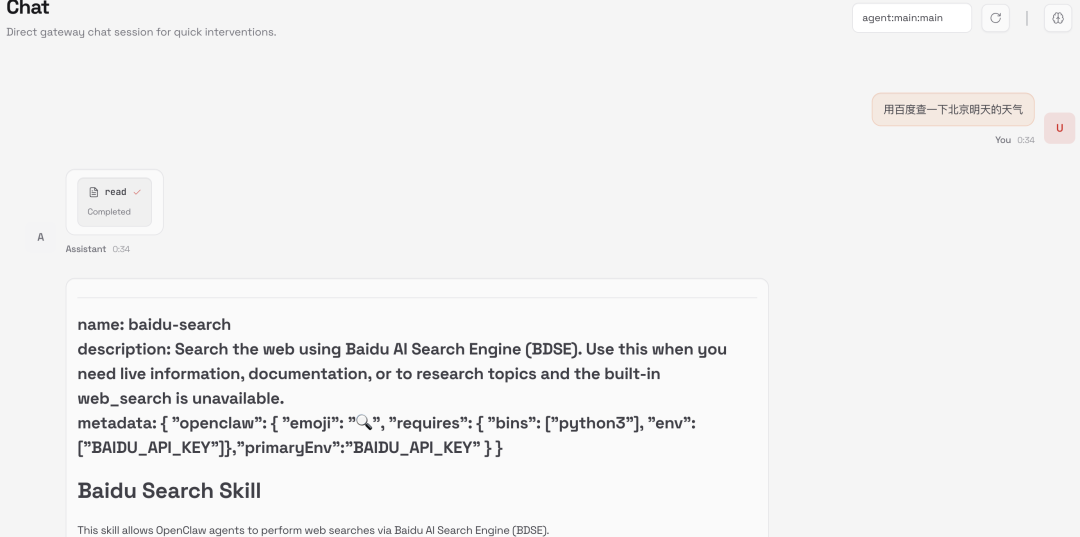Click the timestamp beside Assistant
This screenshot has height=537, width=1080.
point(121,249)
